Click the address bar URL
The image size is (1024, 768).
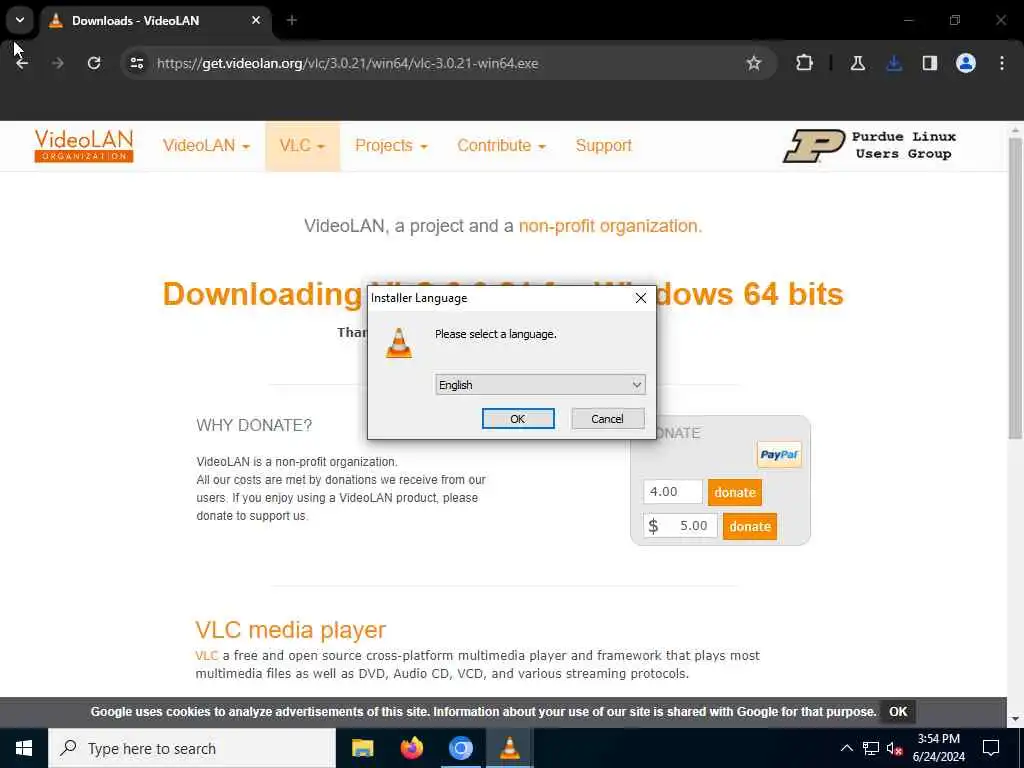pos(347,63)
